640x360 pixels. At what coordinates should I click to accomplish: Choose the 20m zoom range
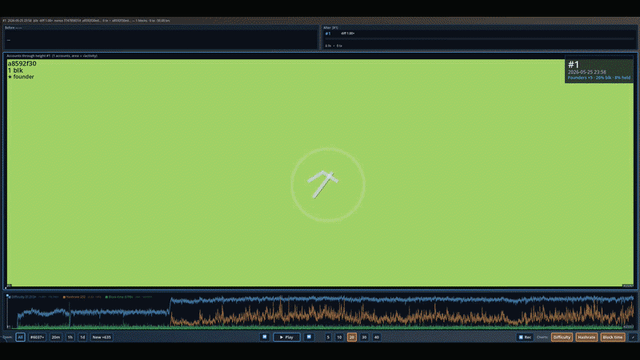coord(56,337)
